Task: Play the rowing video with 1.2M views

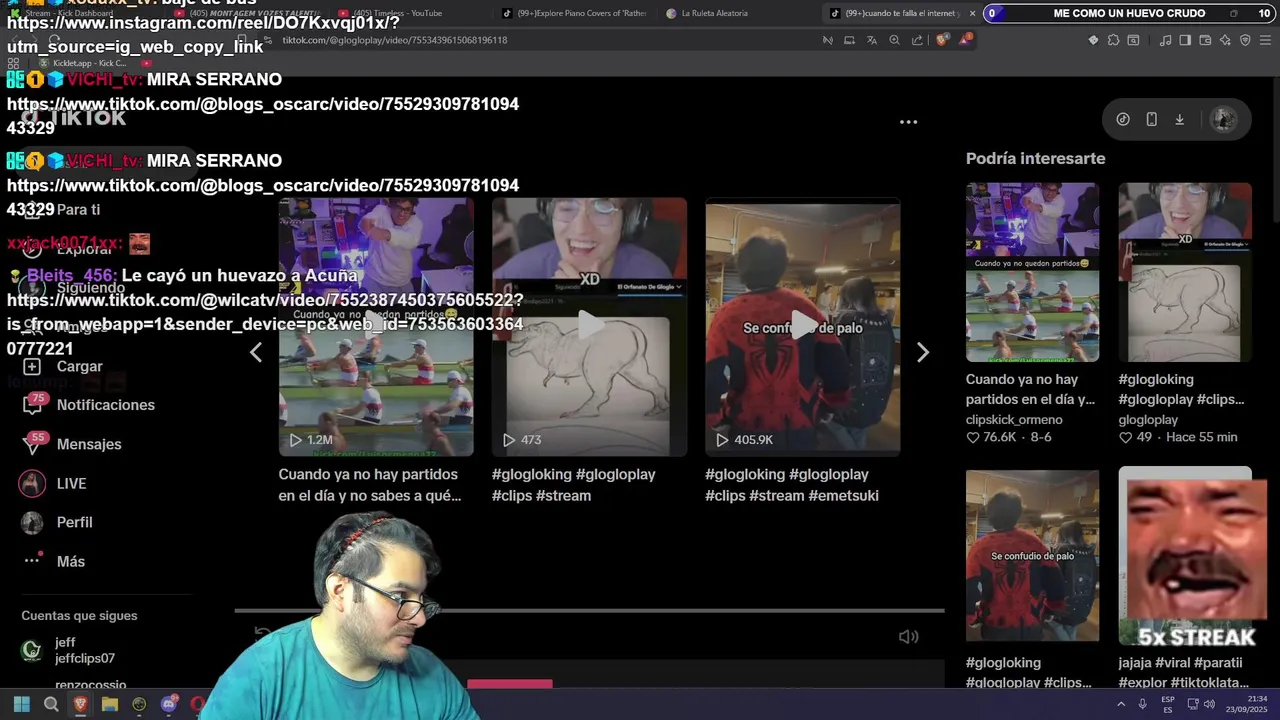Action: pos(376,327)
